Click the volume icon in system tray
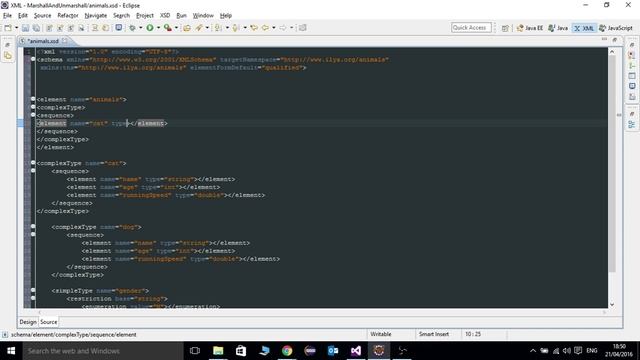 (567, 351)
